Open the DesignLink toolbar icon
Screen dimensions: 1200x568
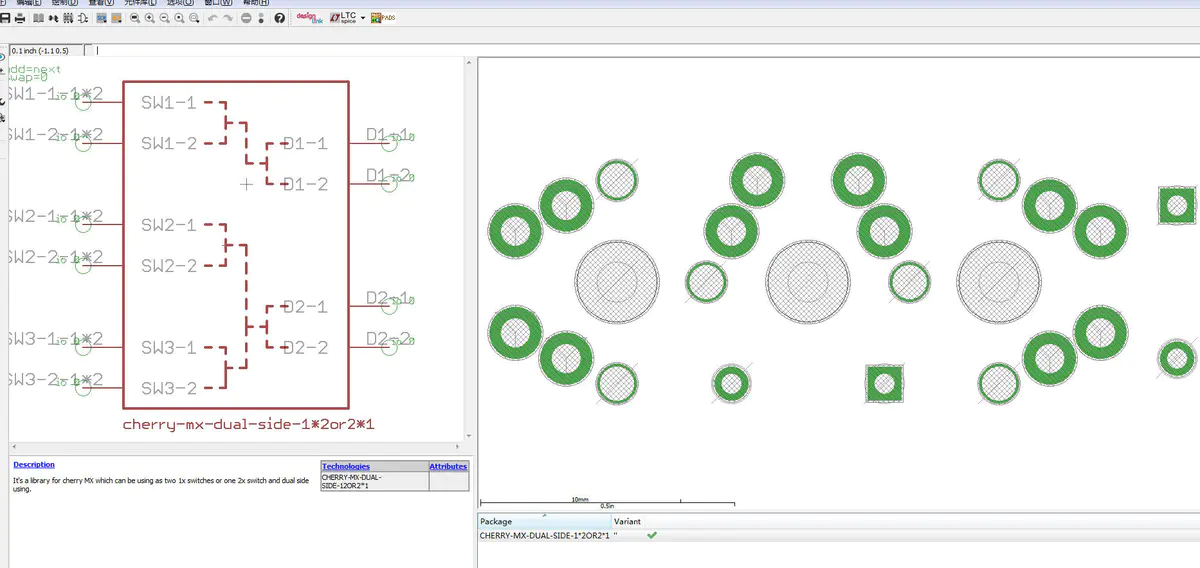309,18
